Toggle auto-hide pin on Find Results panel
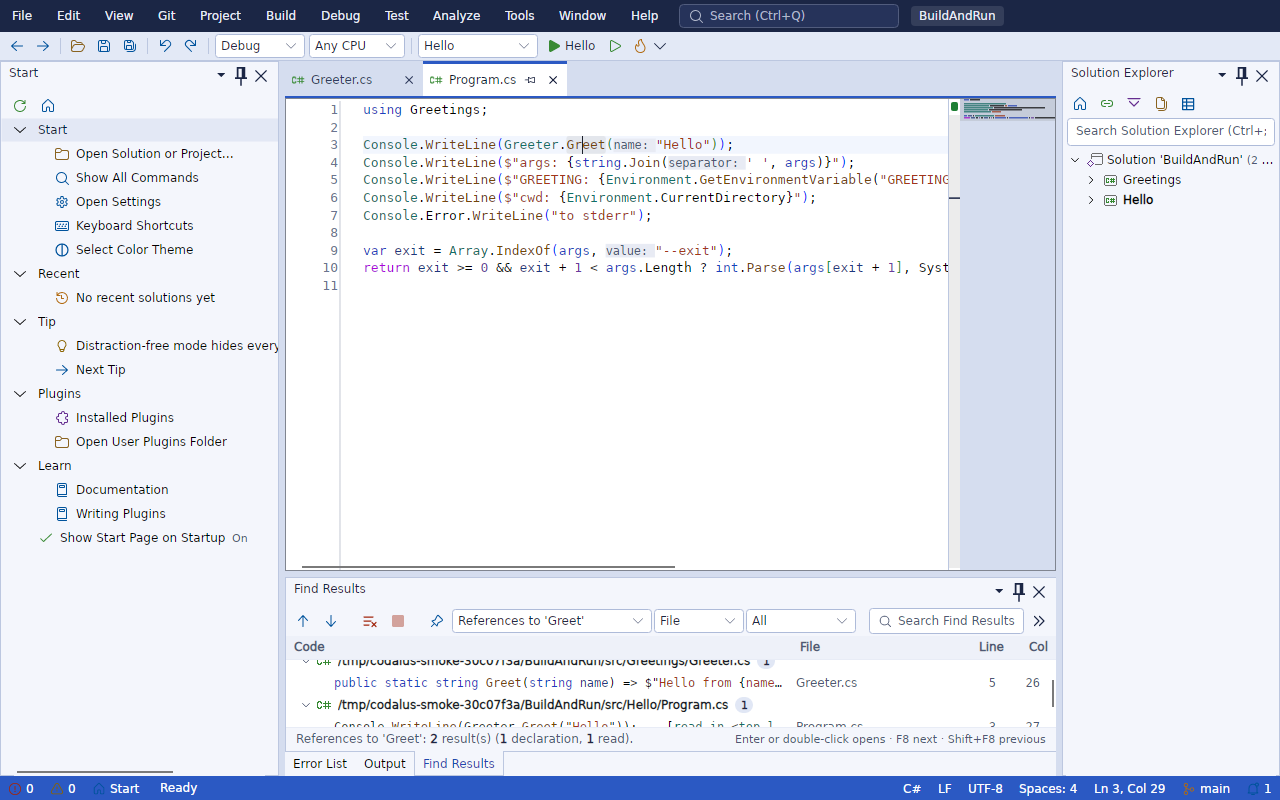Image resolution: width=1280 pixels, height=800 pixels. (1019, 591)
